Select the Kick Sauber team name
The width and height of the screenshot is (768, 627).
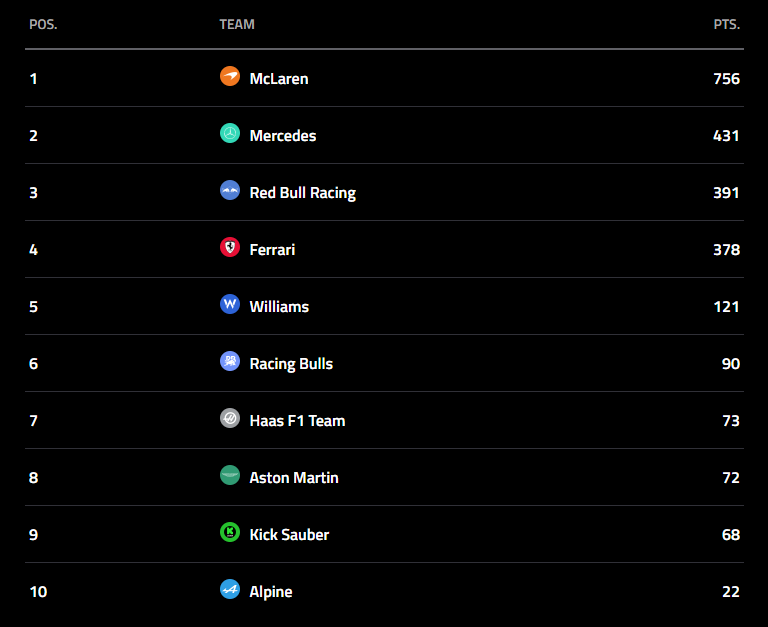(x=289, y=534)
